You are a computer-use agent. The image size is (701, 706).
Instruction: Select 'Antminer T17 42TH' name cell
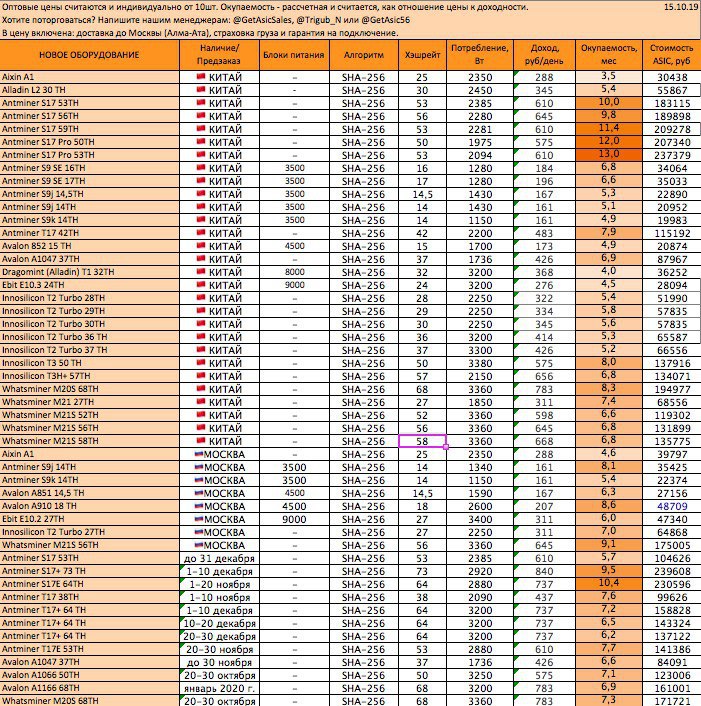(x=90, y=233)
